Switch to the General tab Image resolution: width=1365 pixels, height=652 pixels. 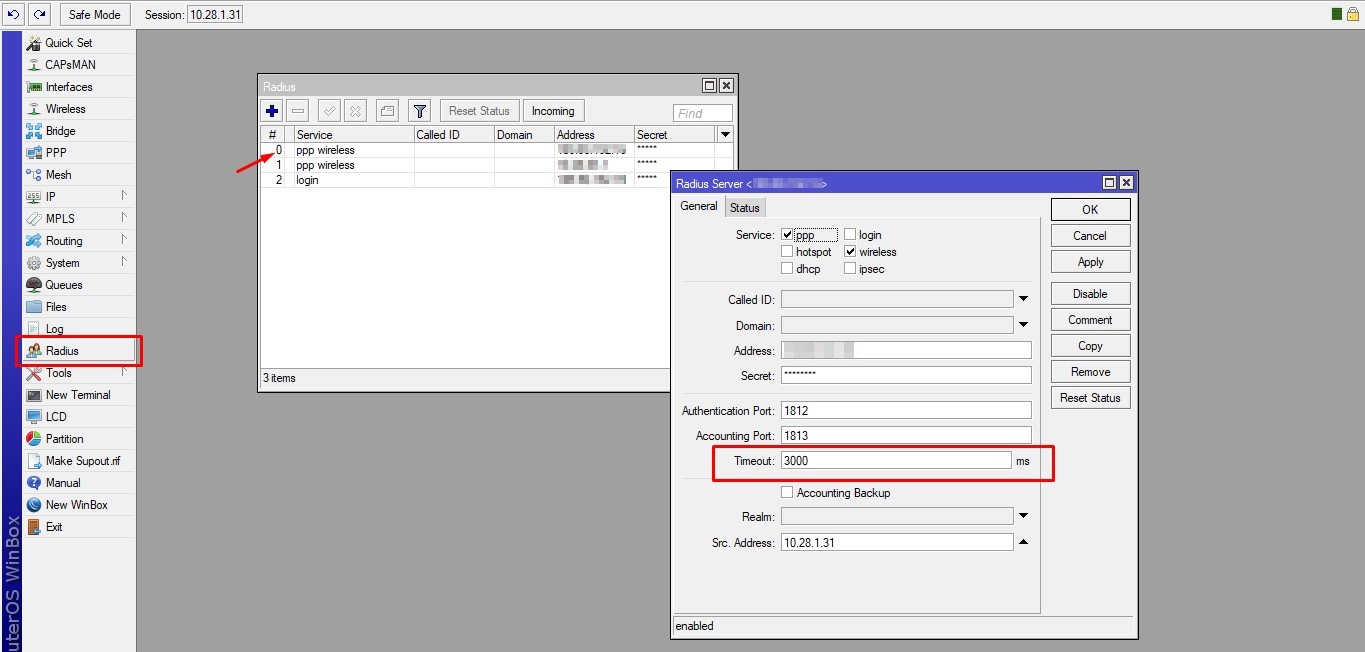coord(699,206)
